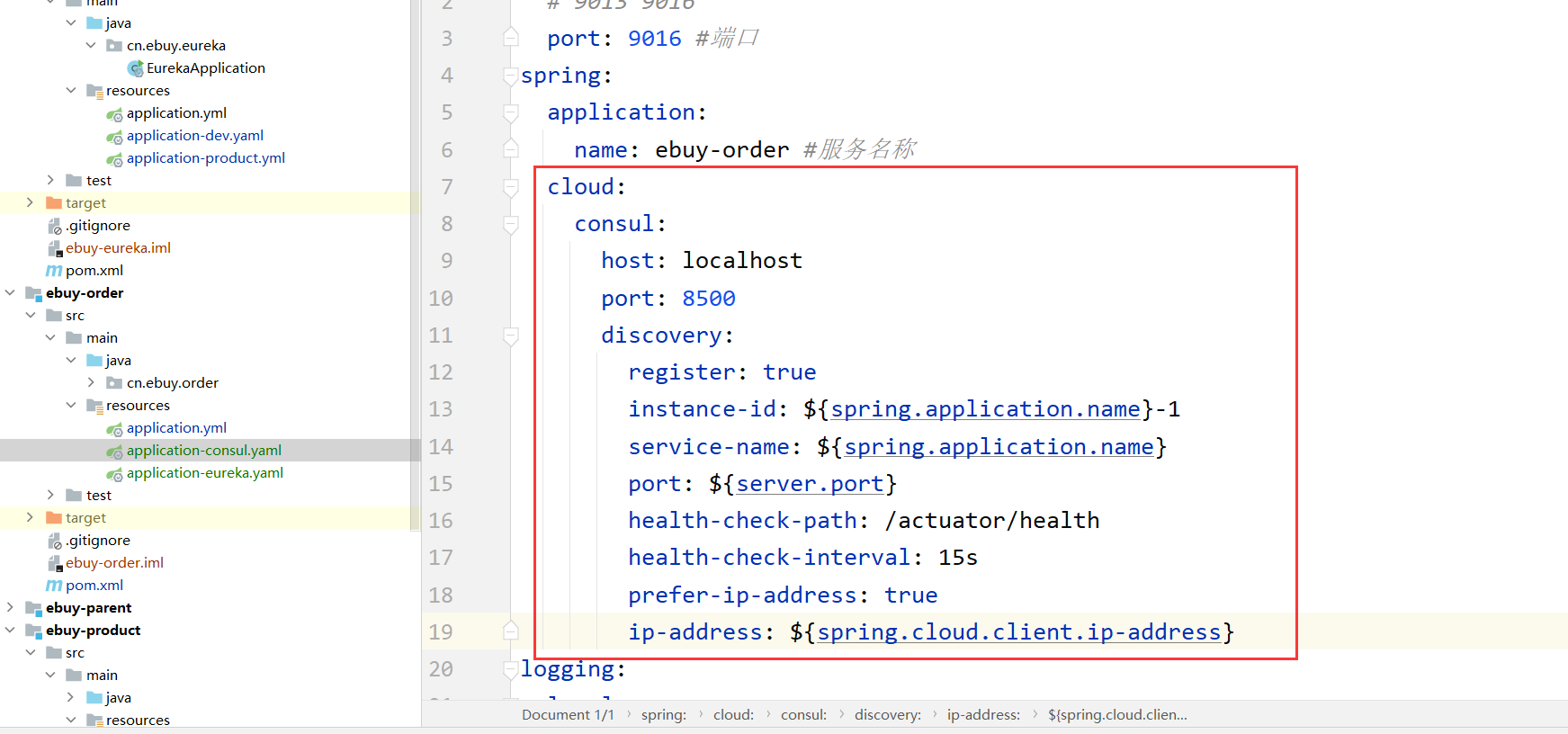Click 'ip-address:' breadcrumb item

pos(983,715)
